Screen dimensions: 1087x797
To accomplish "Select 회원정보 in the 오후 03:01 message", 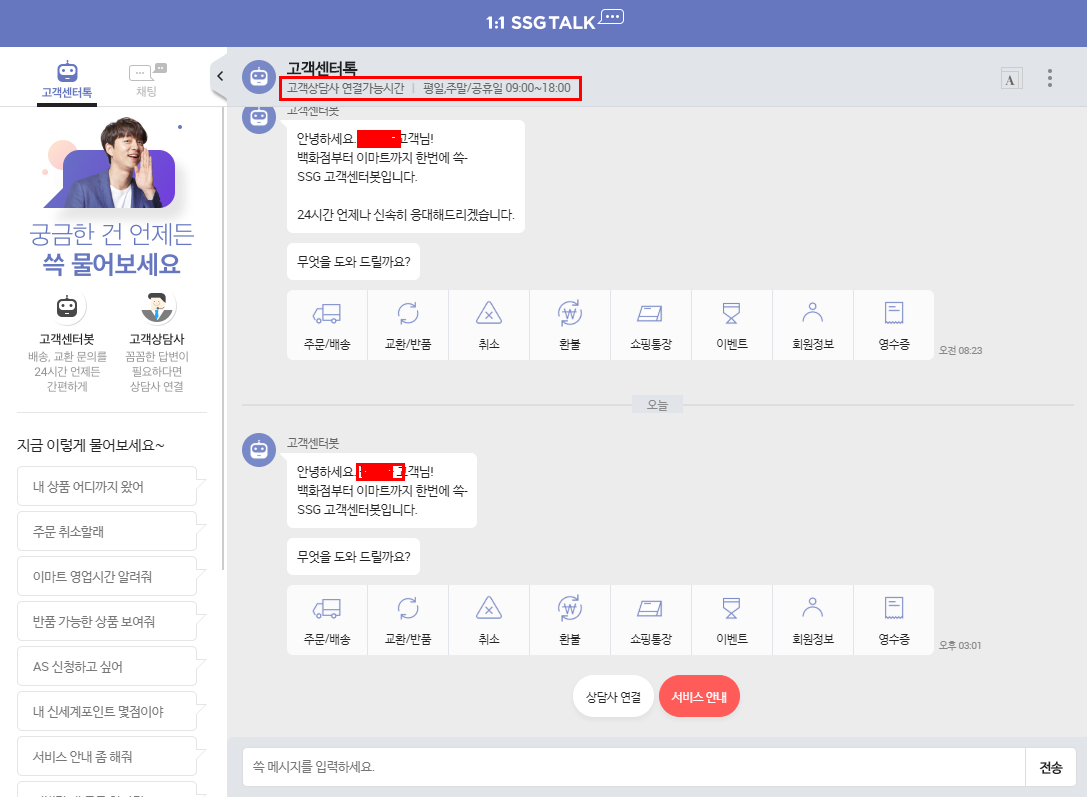I will [813, 620].
